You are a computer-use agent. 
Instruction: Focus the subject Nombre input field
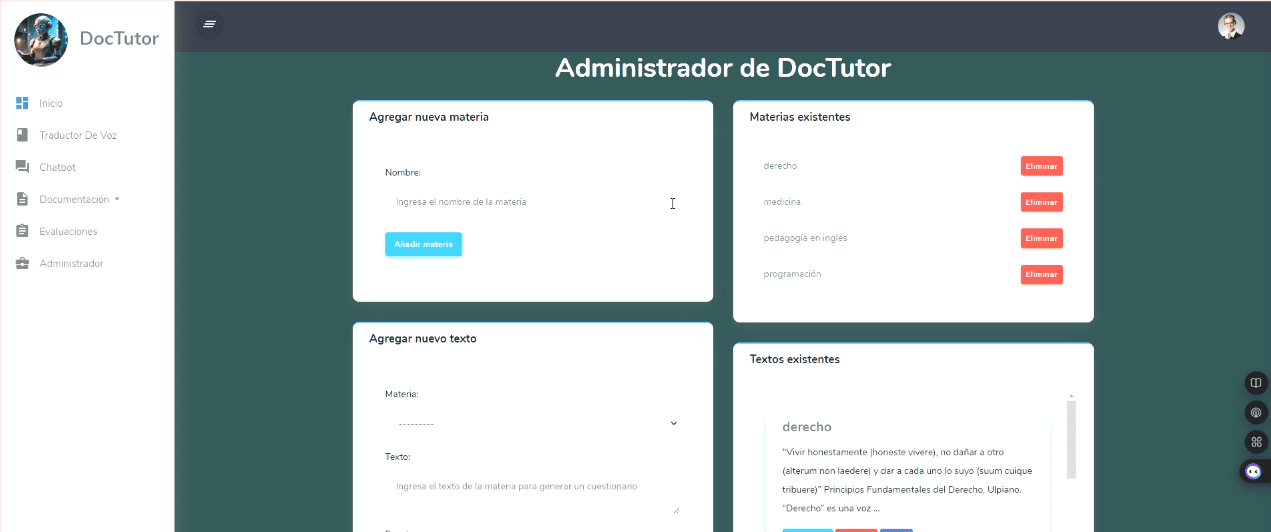pos(532,202)
